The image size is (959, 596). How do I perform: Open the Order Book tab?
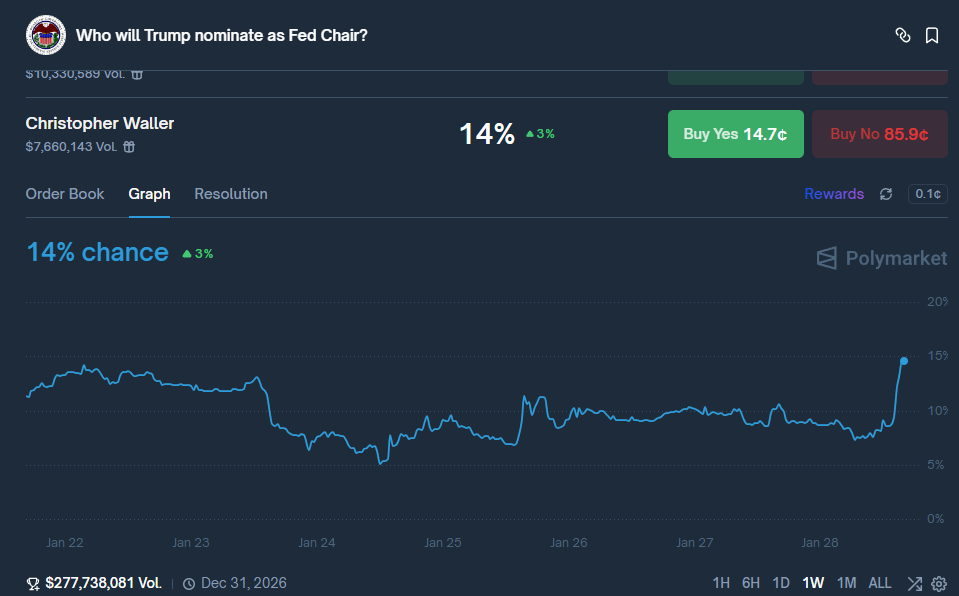pyautogui.click(x=65, y=194)
